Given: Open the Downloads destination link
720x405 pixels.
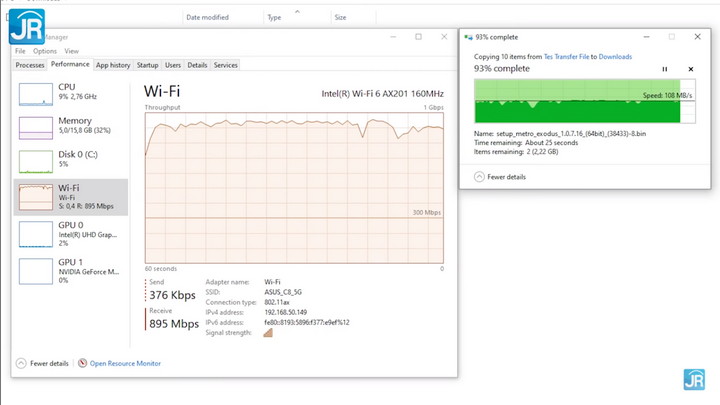Looking at the screenshot, I should click(x=615, y=56).
